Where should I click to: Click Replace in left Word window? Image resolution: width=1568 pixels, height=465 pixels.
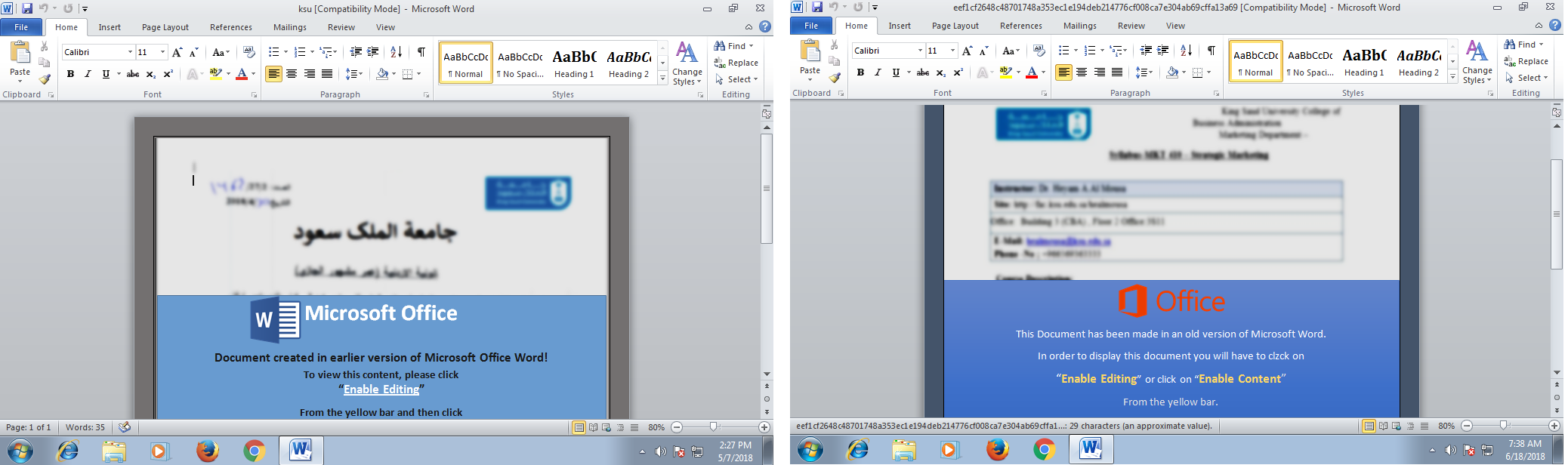(x=736, y=63)
